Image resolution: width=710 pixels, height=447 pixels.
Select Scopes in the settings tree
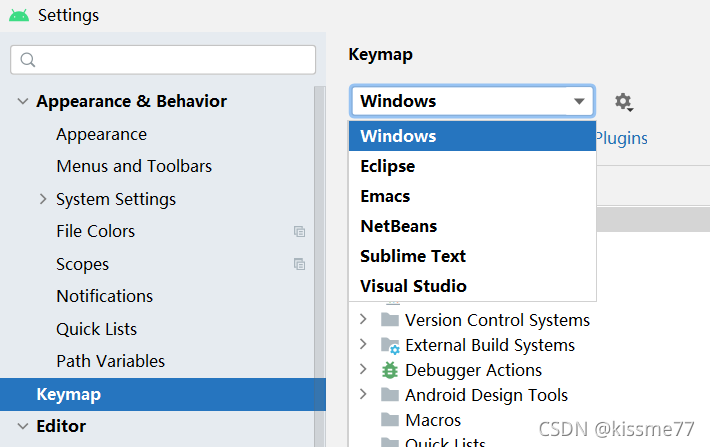[x=82, y=264]
